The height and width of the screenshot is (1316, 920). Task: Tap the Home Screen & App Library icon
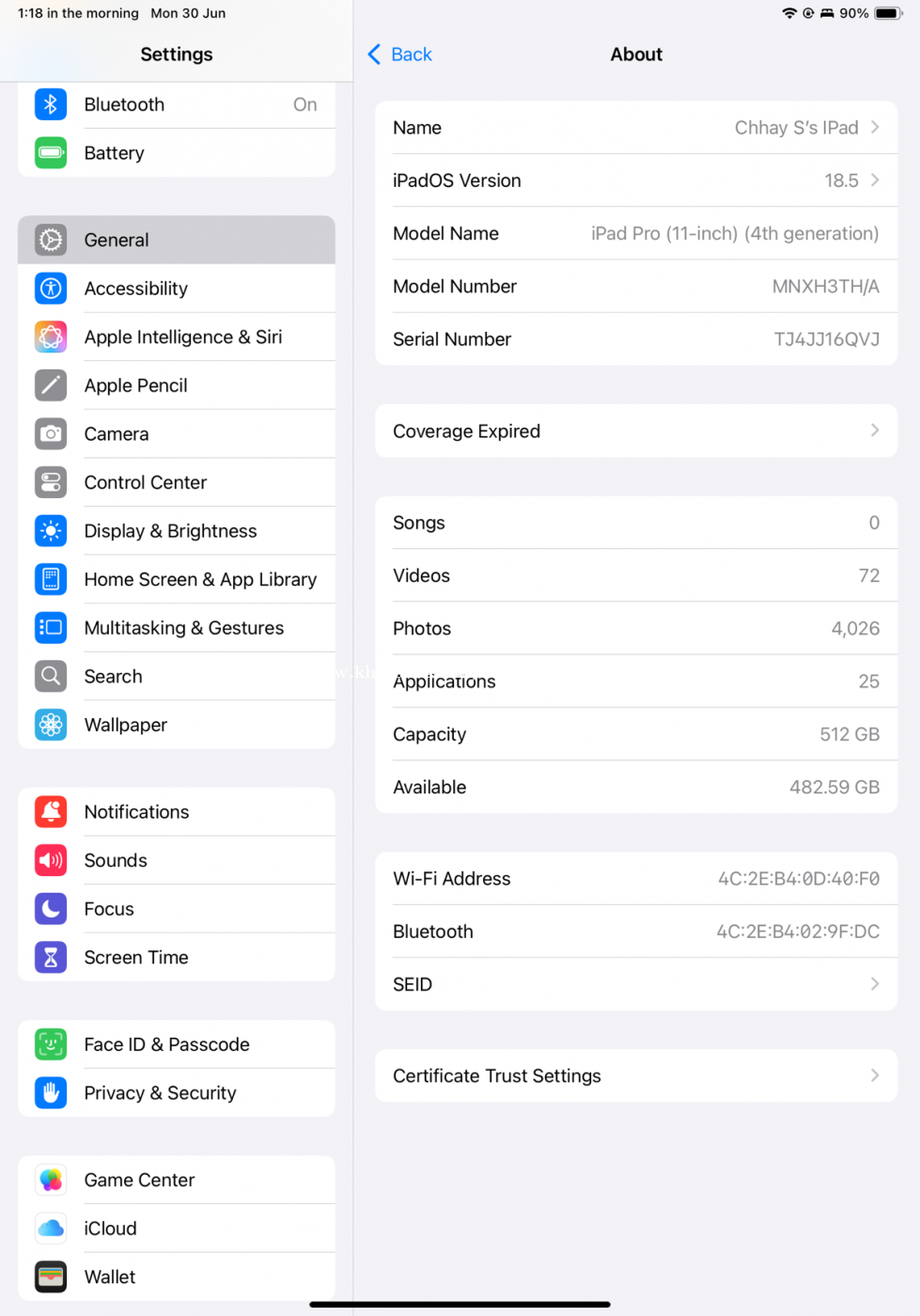point(51,579)
